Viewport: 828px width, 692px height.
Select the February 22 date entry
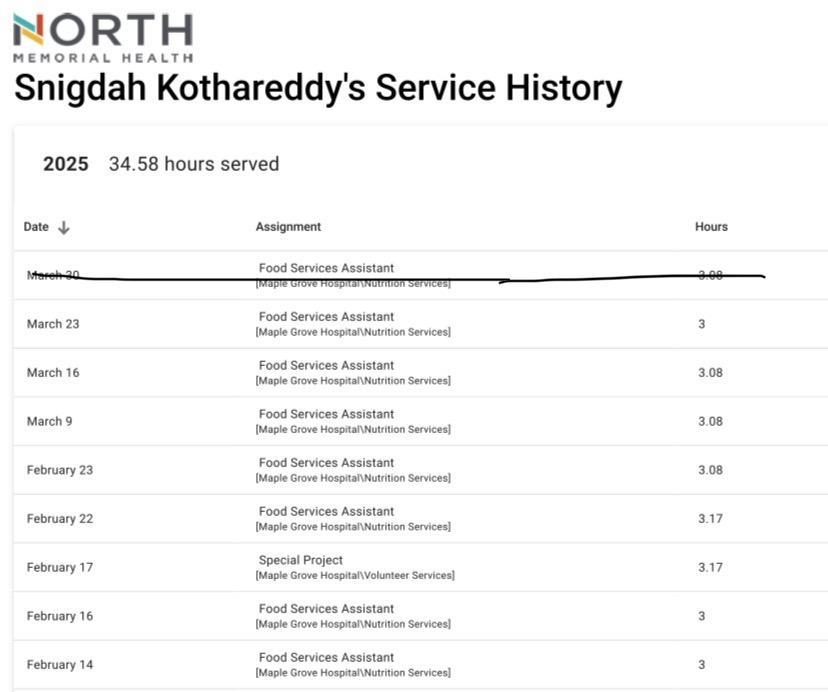click(60, 519)
